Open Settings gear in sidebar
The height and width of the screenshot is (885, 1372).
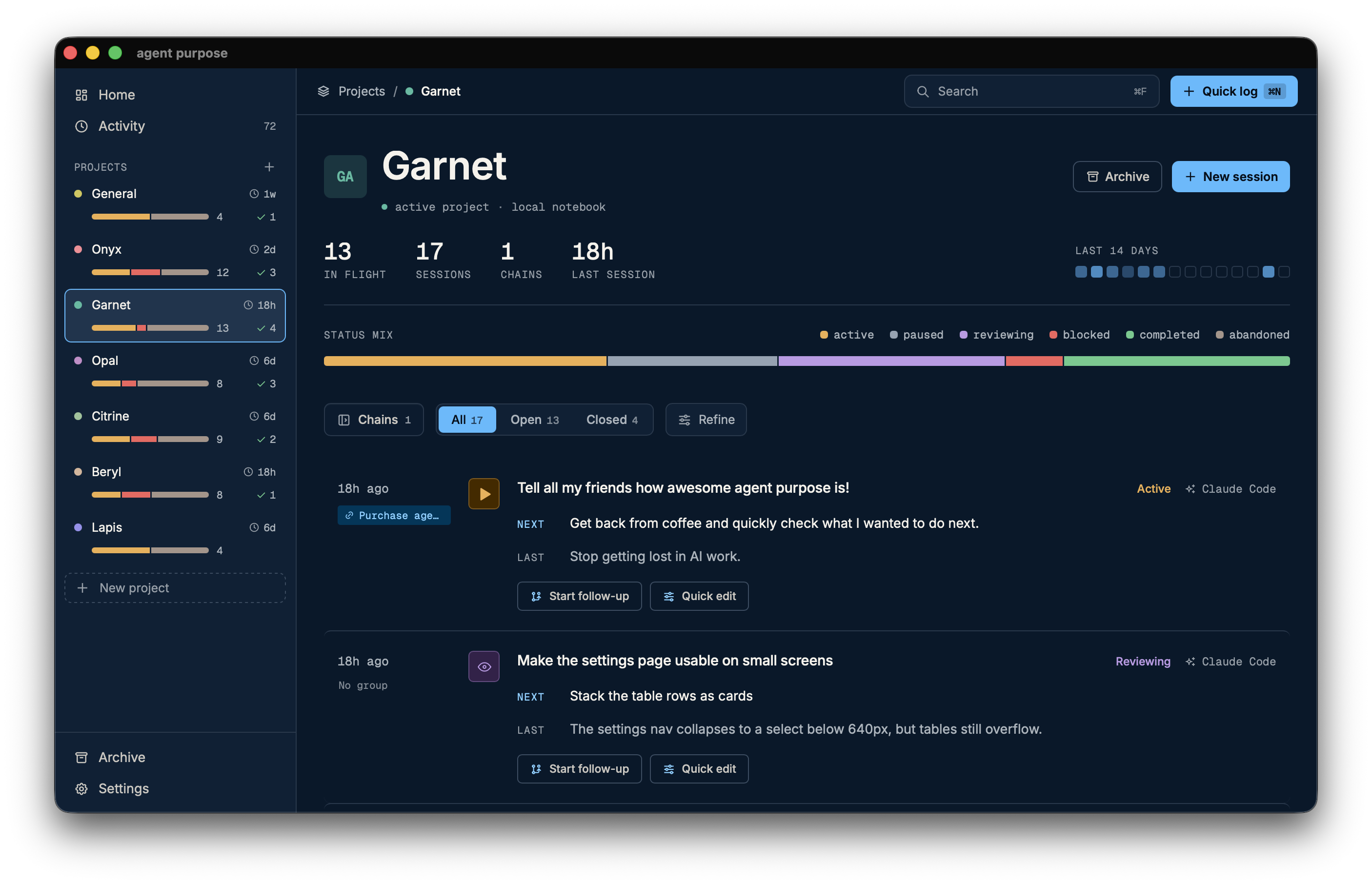tap(175, 788)
